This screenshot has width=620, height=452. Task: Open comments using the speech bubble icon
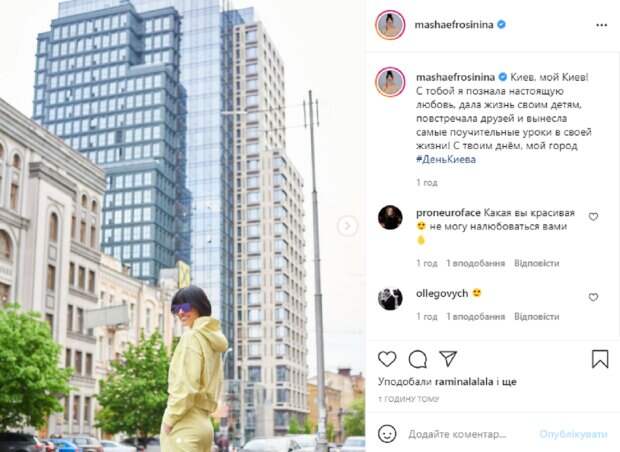[418, 359]
